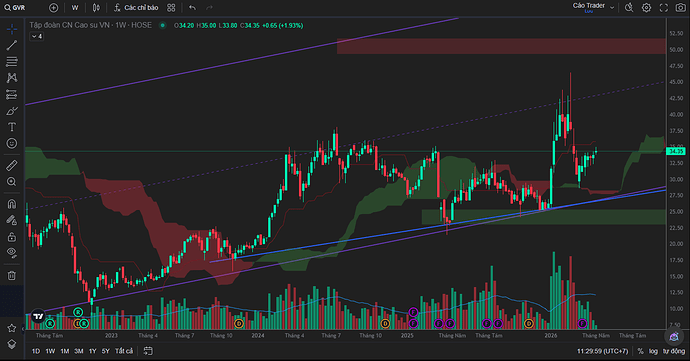Select the green support zone rectangle
The width and height of the screenshot is (690, 361).
543,217
